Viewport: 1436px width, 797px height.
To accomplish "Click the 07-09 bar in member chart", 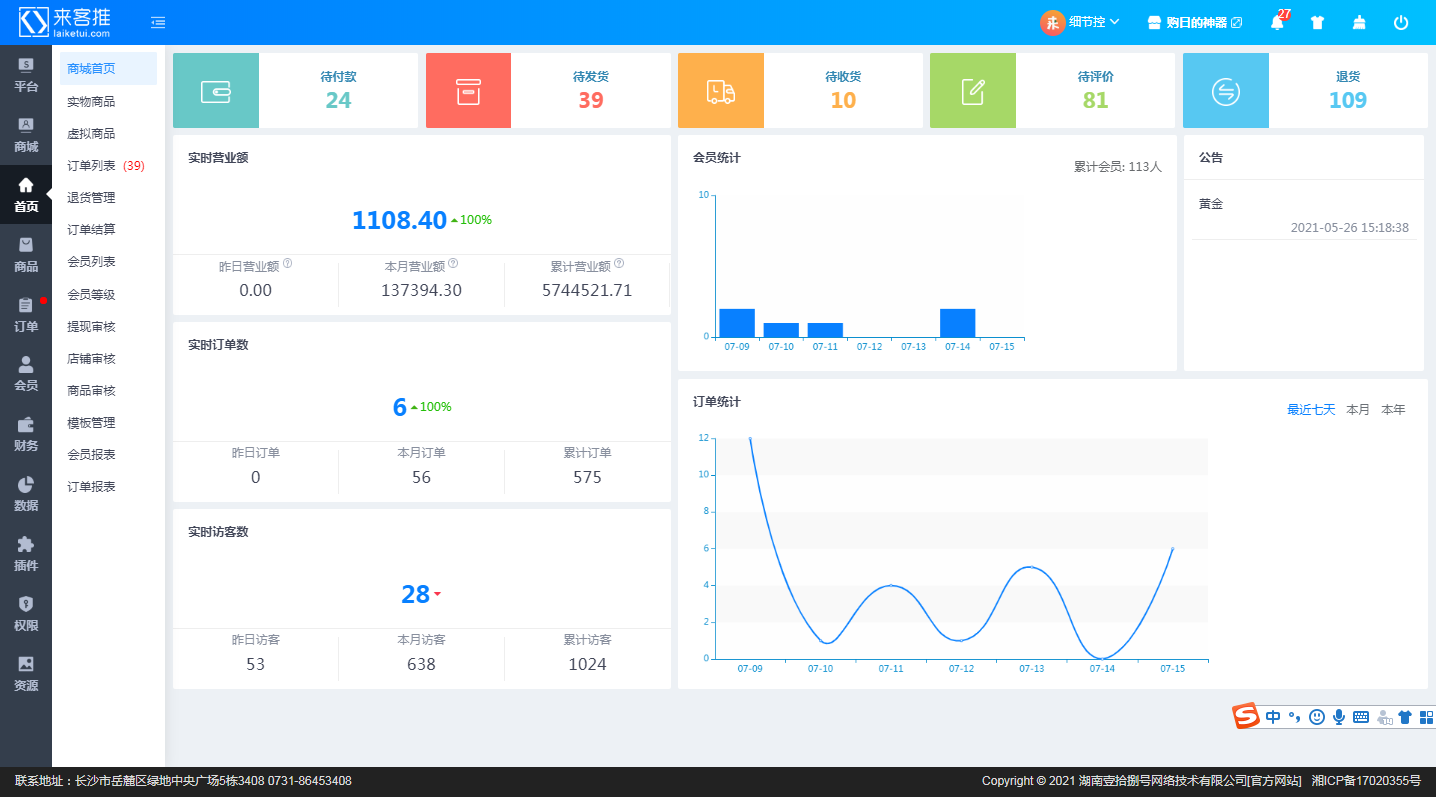I will point(737,323).
